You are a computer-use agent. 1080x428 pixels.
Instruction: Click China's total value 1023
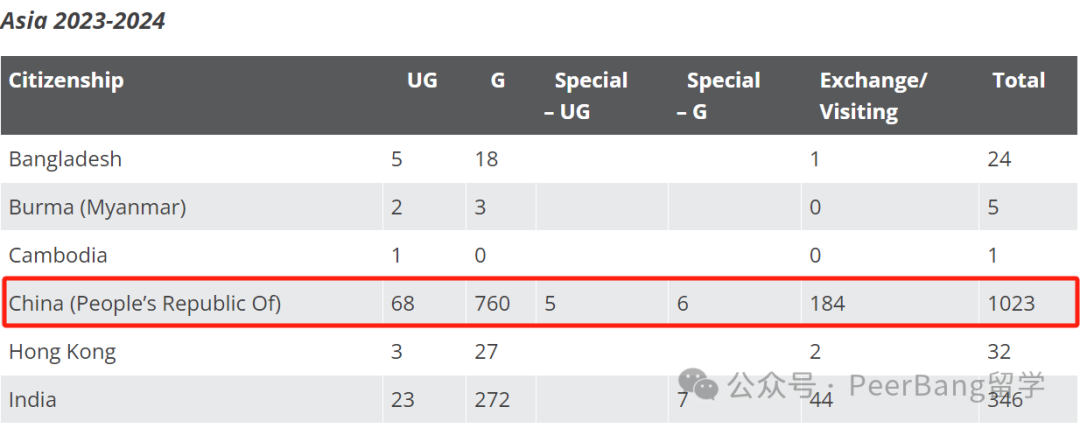[x=1011, y=303]
